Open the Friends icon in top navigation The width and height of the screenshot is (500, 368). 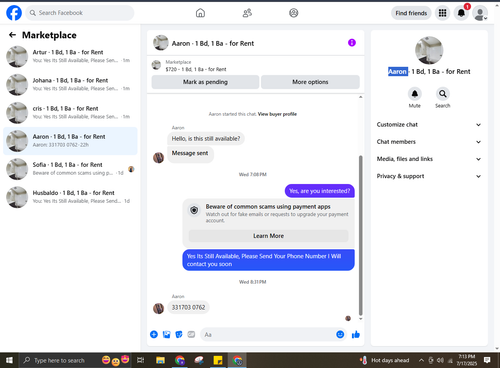point(247,13)
